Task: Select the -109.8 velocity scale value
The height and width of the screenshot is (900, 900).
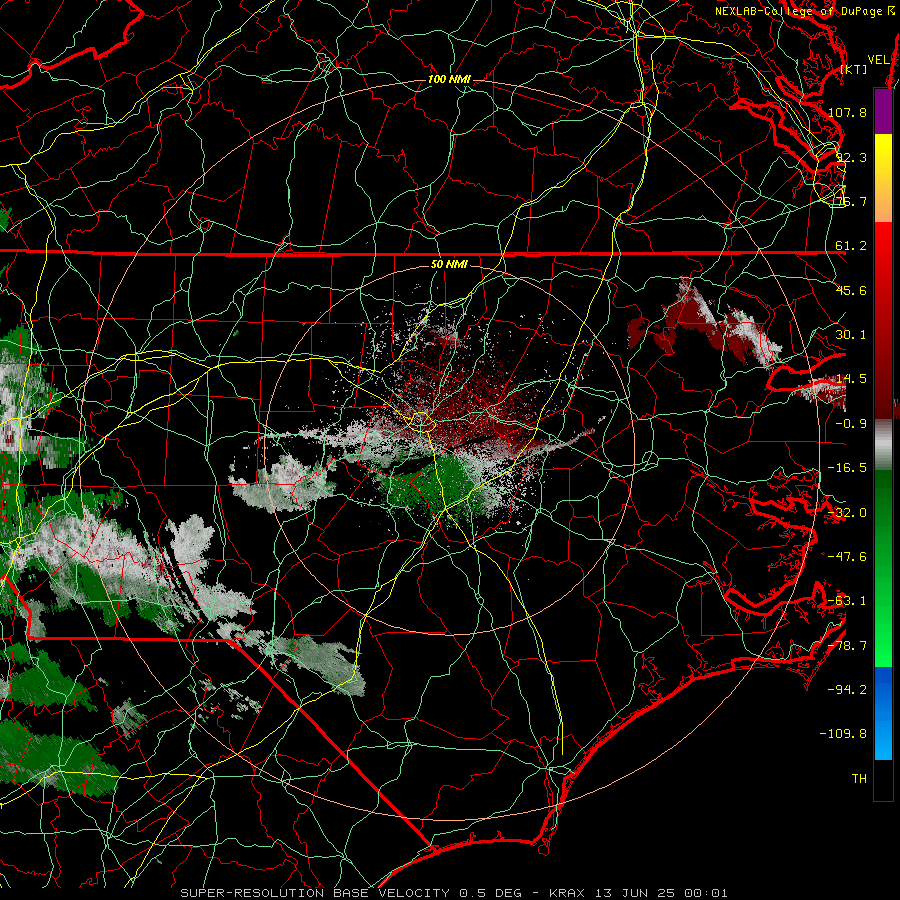Action: pos(843,734)
